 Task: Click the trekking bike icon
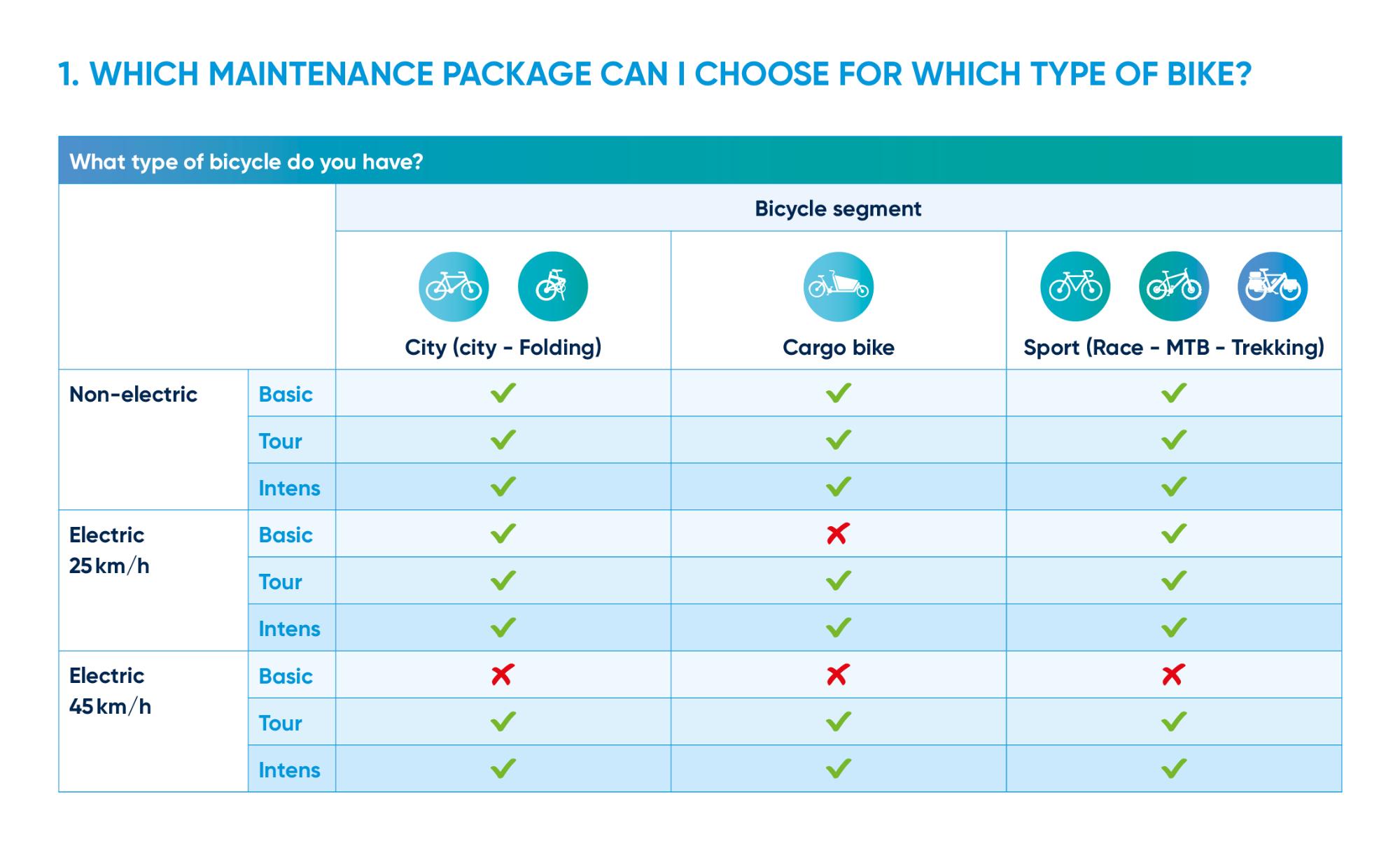1272,286
